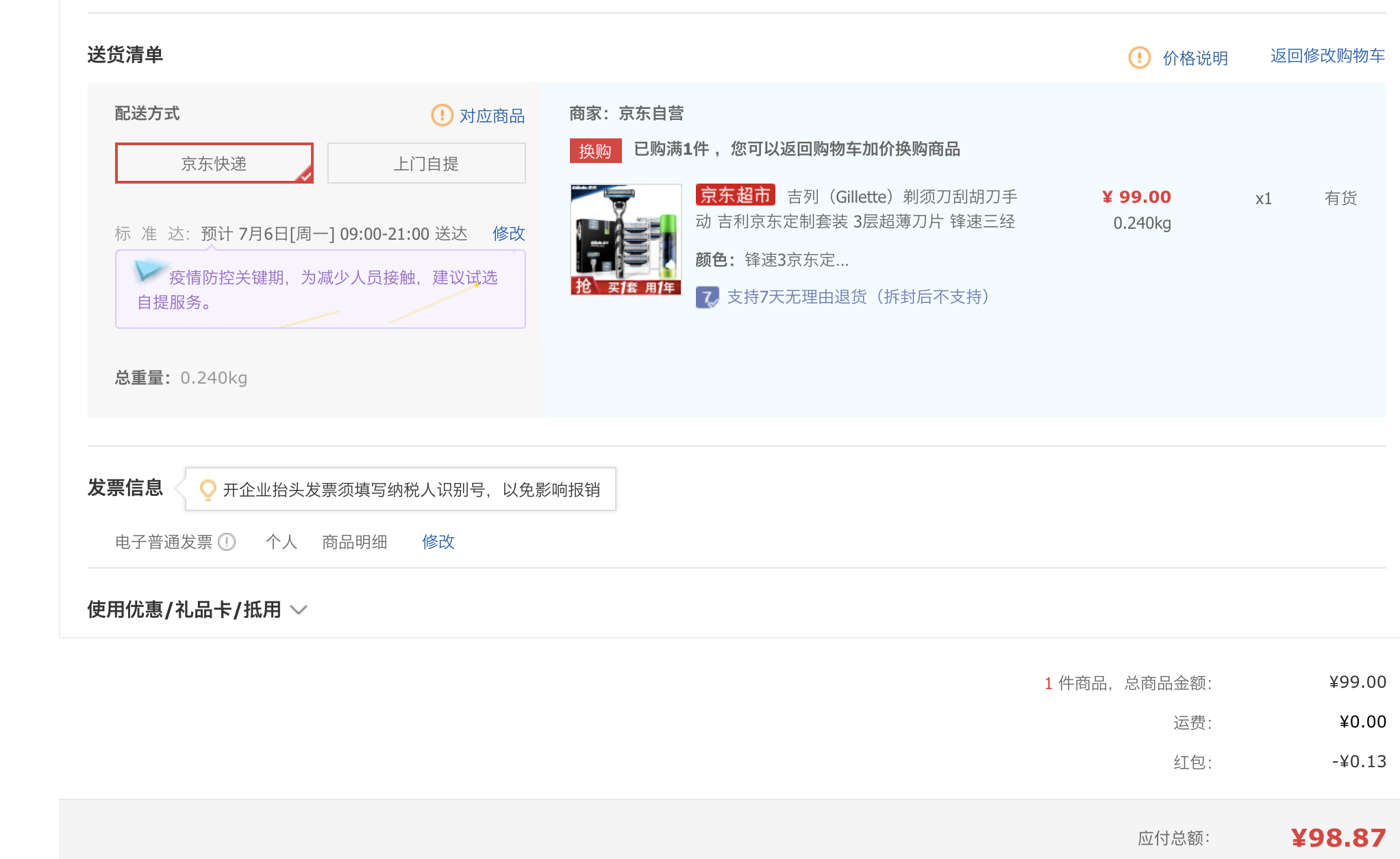Viewport: 1400px width, 859px height.
Task: Select 京东快递 delivery option
Action: click(214, 163)
